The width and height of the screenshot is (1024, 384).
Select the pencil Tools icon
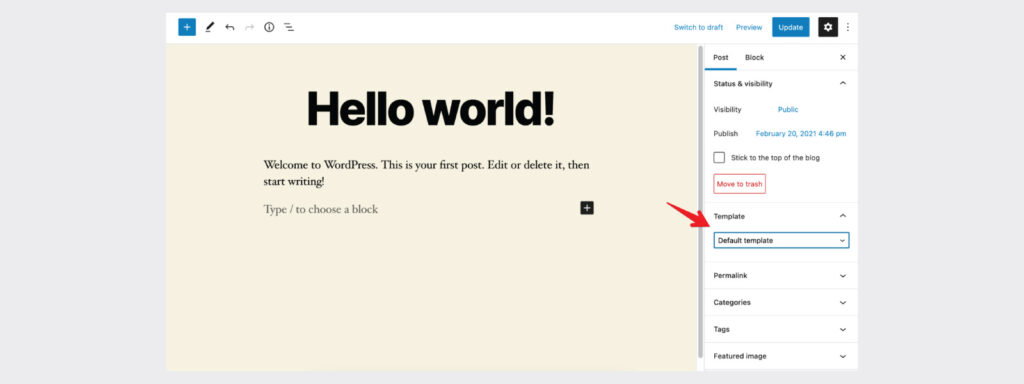tap(209, 27)
